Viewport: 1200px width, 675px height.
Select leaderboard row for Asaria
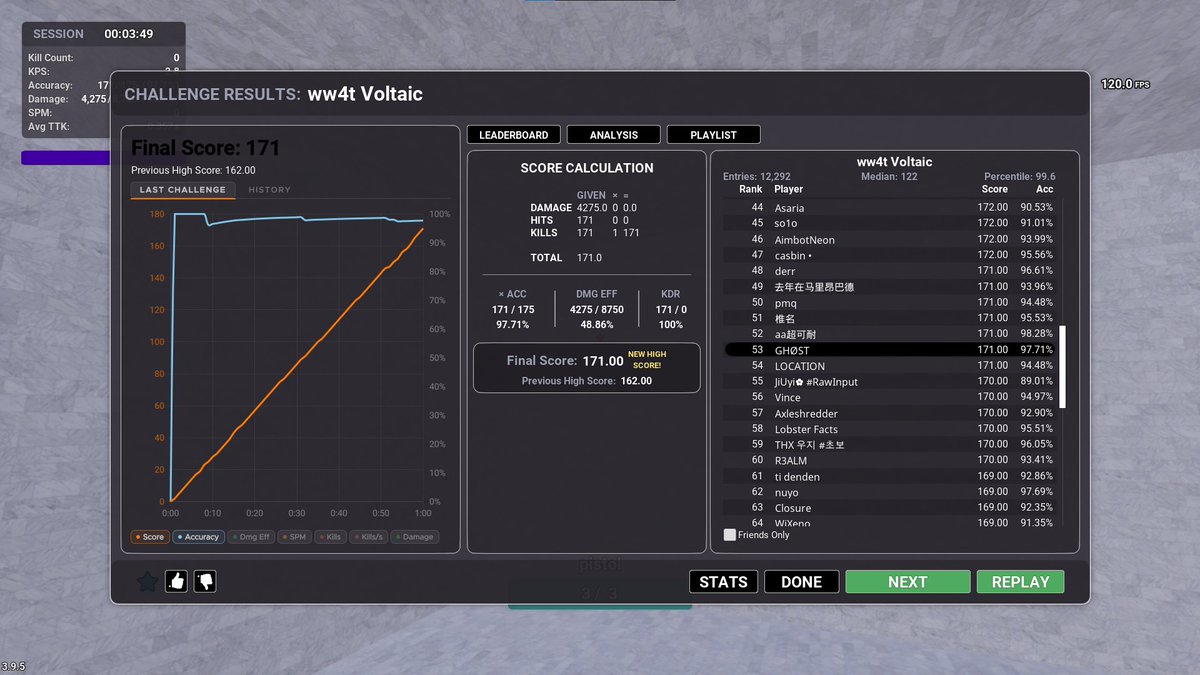point(890,208)
